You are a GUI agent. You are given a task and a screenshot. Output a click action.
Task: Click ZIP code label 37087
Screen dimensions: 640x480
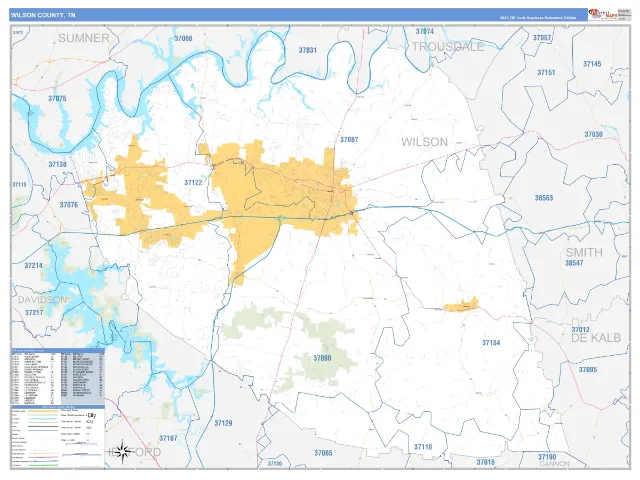pos(349,140)
